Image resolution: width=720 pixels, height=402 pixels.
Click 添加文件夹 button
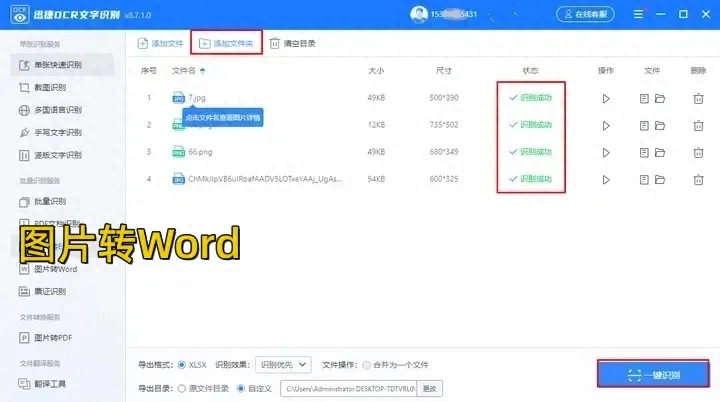click(x=226, y=44)
